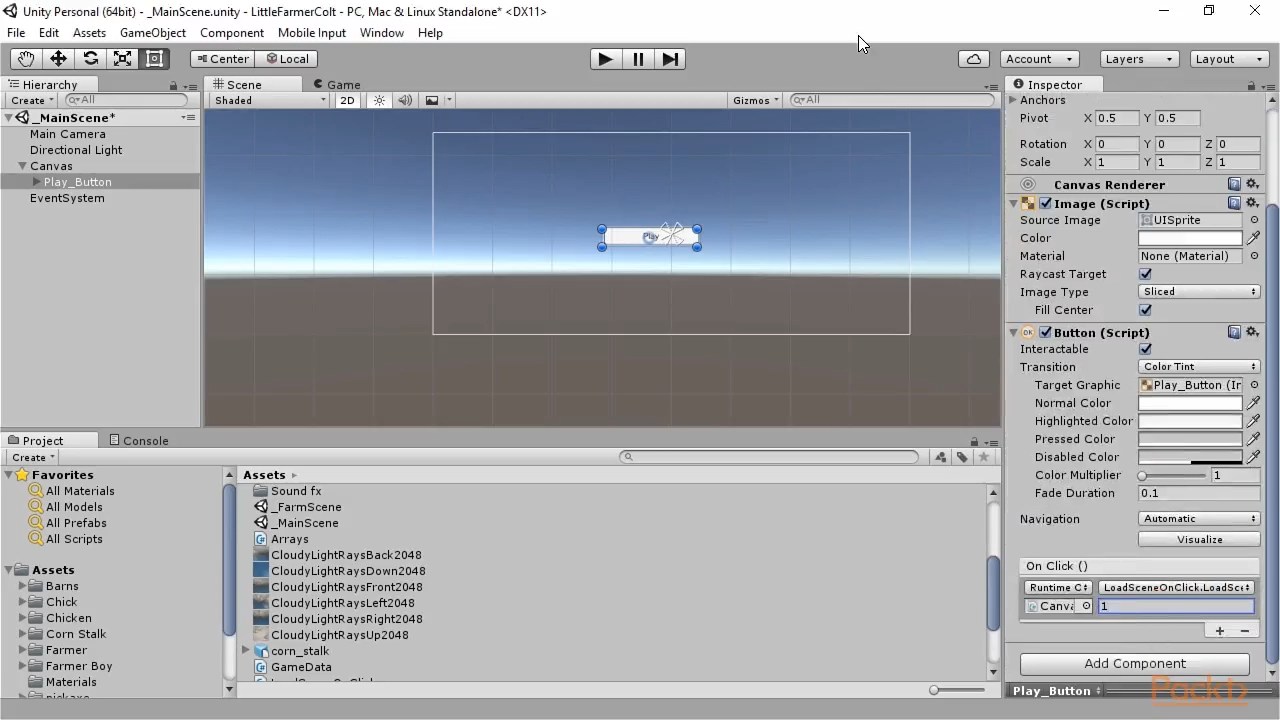The width and height of the screenshot is (1280, 720).
Task: Open the Account dropdown
Action: click(x=1040, y=59)
